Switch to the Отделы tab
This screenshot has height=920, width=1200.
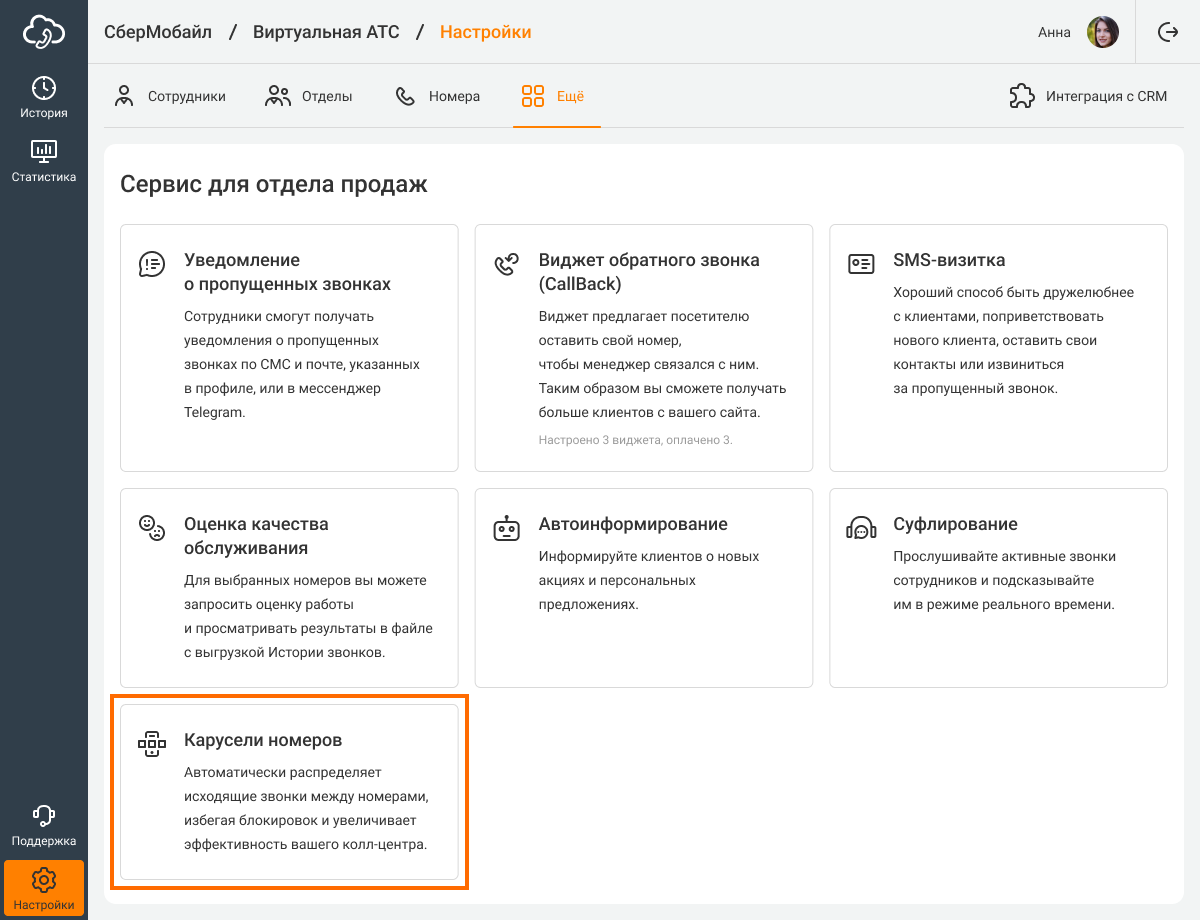[x=308, y=97]
